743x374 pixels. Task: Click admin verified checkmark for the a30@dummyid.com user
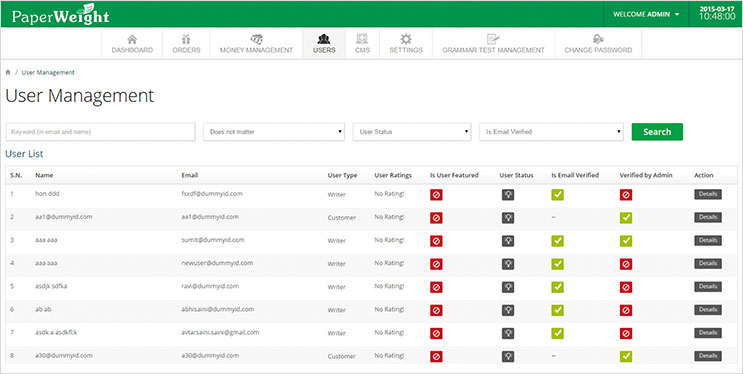point(626,356)
